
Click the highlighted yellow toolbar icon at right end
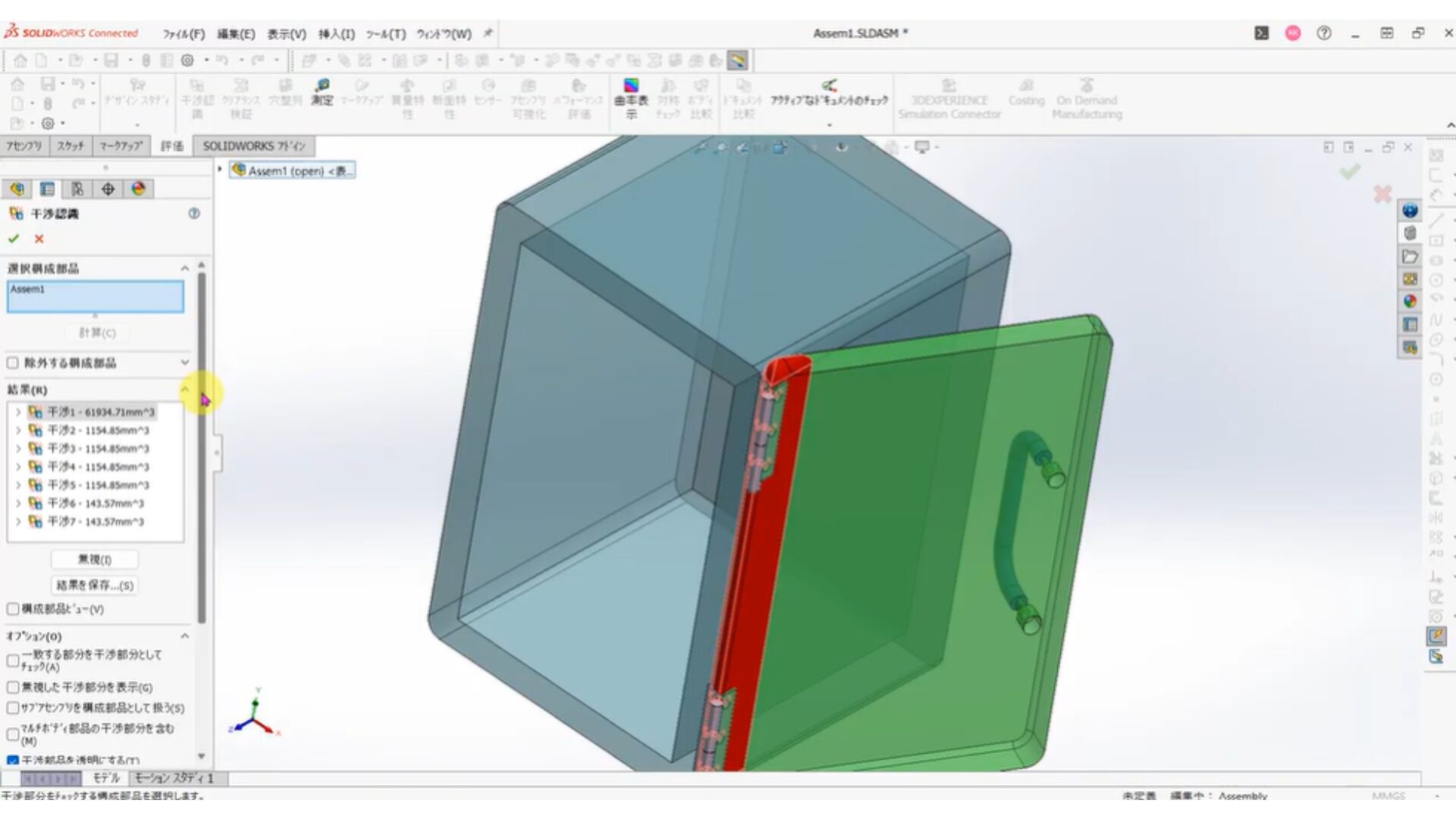[x=737, y=60]
